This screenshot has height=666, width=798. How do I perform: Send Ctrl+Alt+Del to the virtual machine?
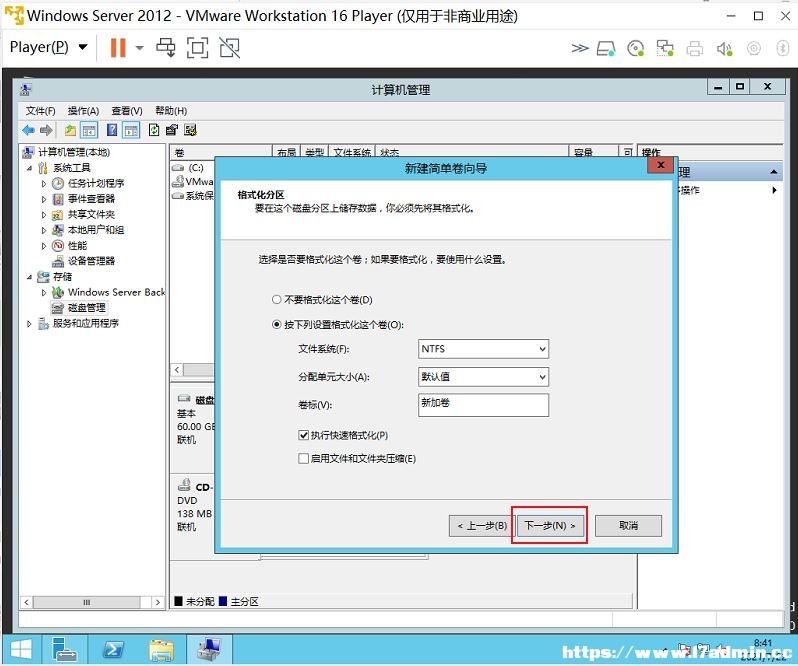[166, 48]
